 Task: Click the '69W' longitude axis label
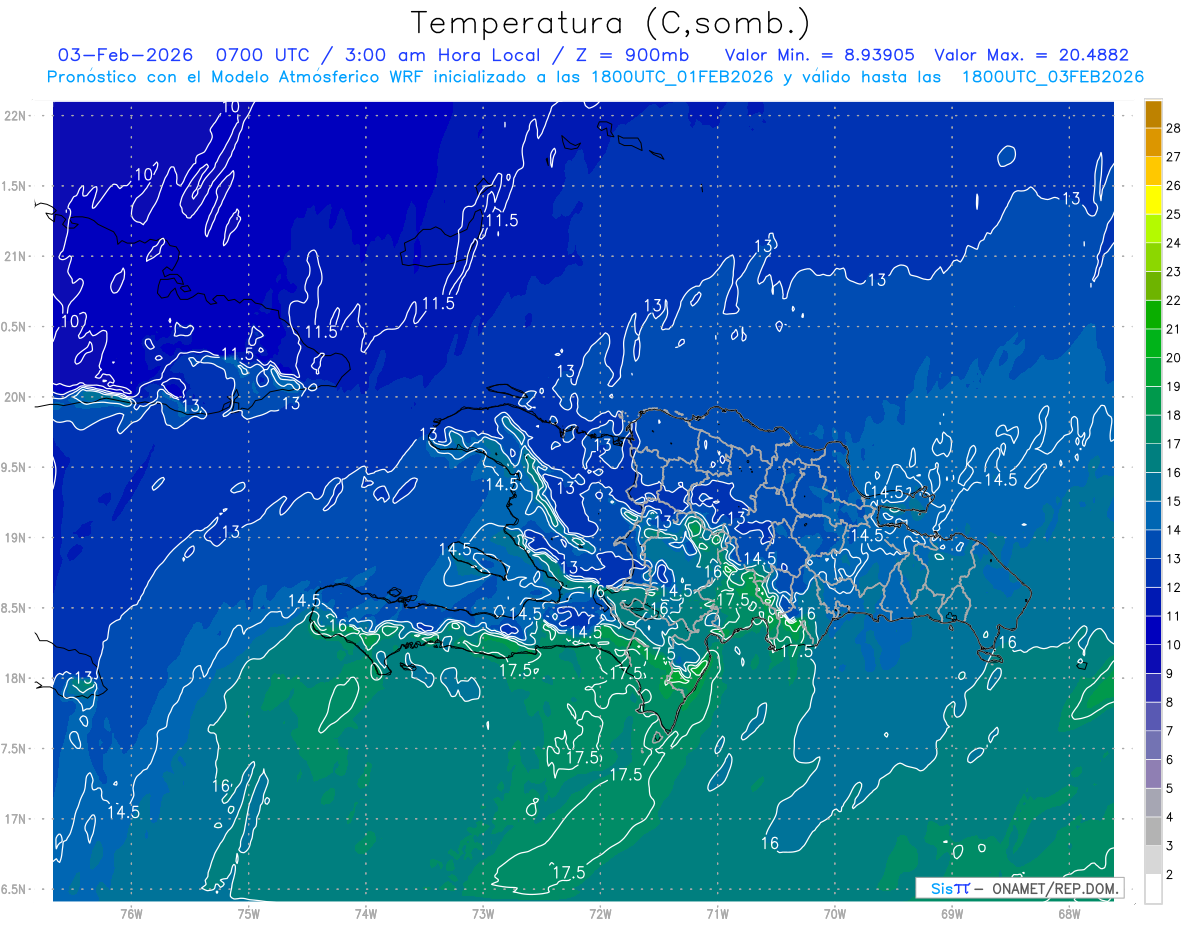(952, 913)
